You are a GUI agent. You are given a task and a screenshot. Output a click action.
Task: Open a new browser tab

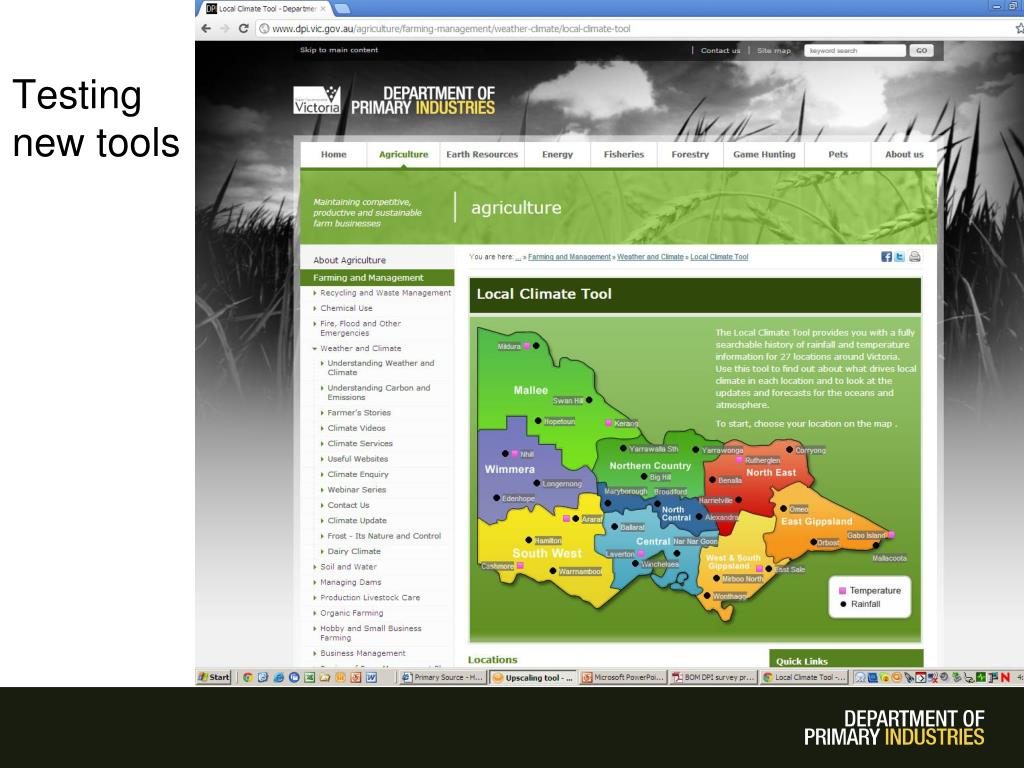click(342, 8)
